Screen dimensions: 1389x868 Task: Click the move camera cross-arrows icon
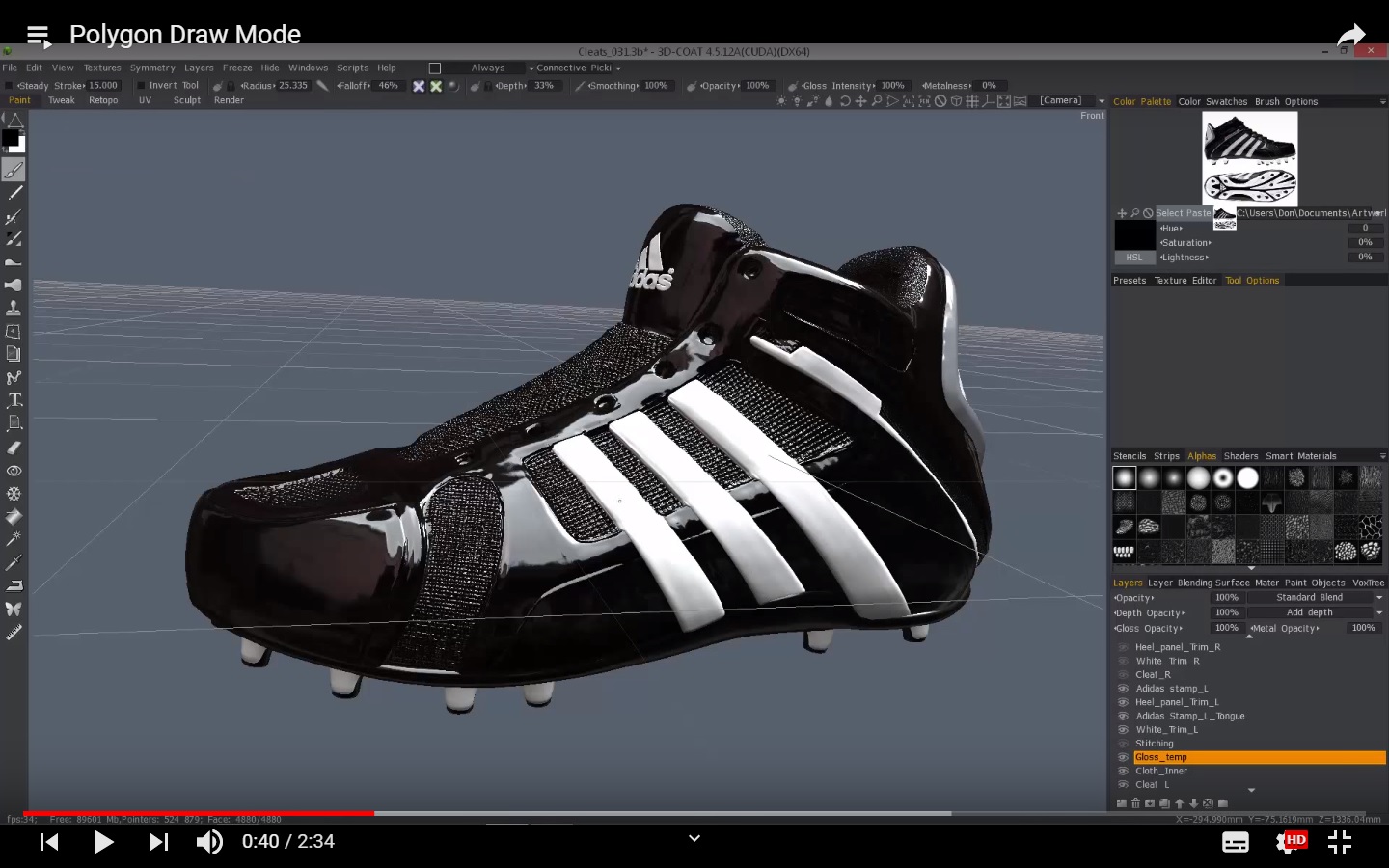tap(860, 101)
